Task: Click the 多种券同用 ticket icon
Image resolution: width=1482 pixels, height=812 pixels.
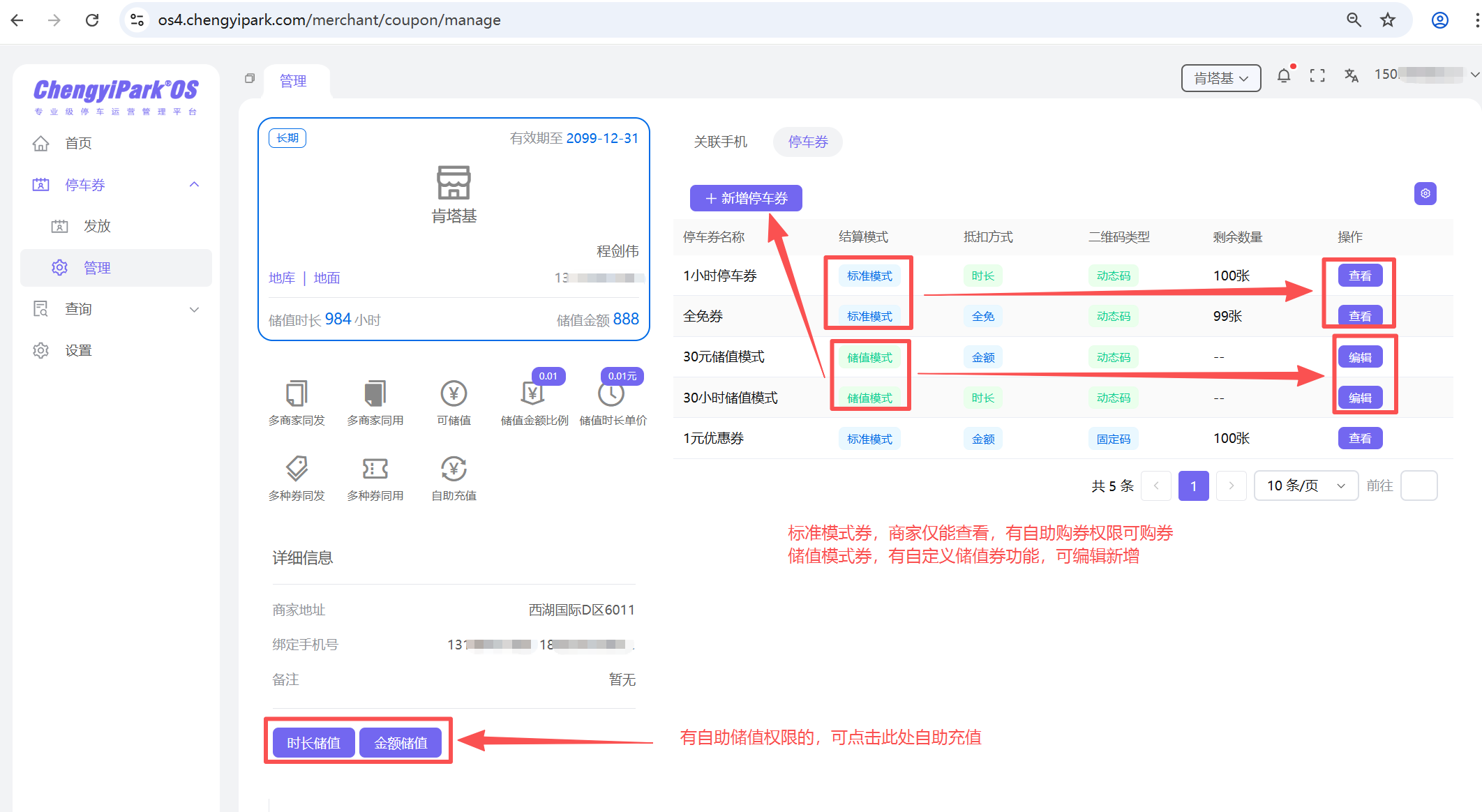Action: tap(375, 469)
